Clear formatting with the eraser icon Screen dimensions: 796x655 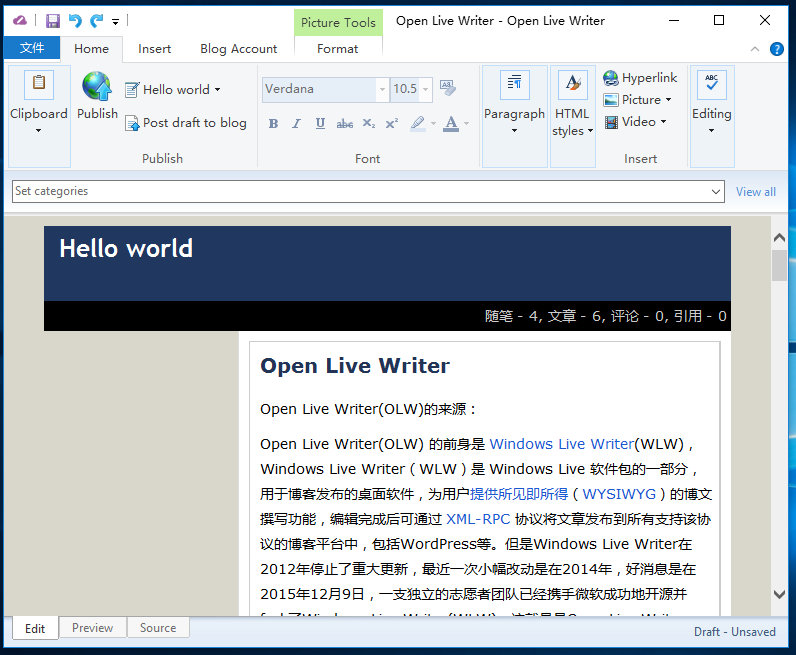pos(448,88)
